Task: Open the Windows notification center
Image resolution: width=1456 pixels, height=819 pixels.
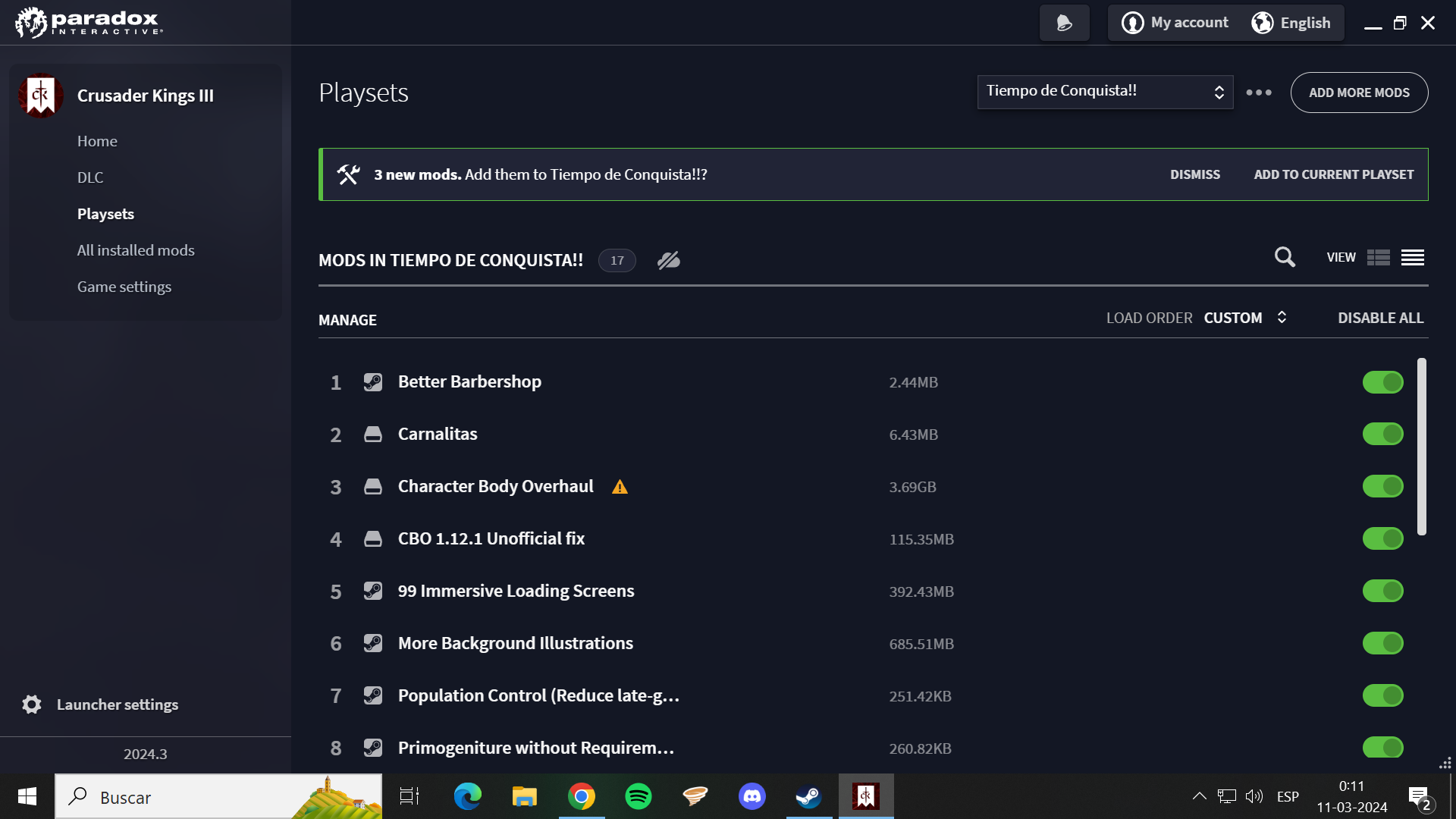Action: tap(1420, 797)
